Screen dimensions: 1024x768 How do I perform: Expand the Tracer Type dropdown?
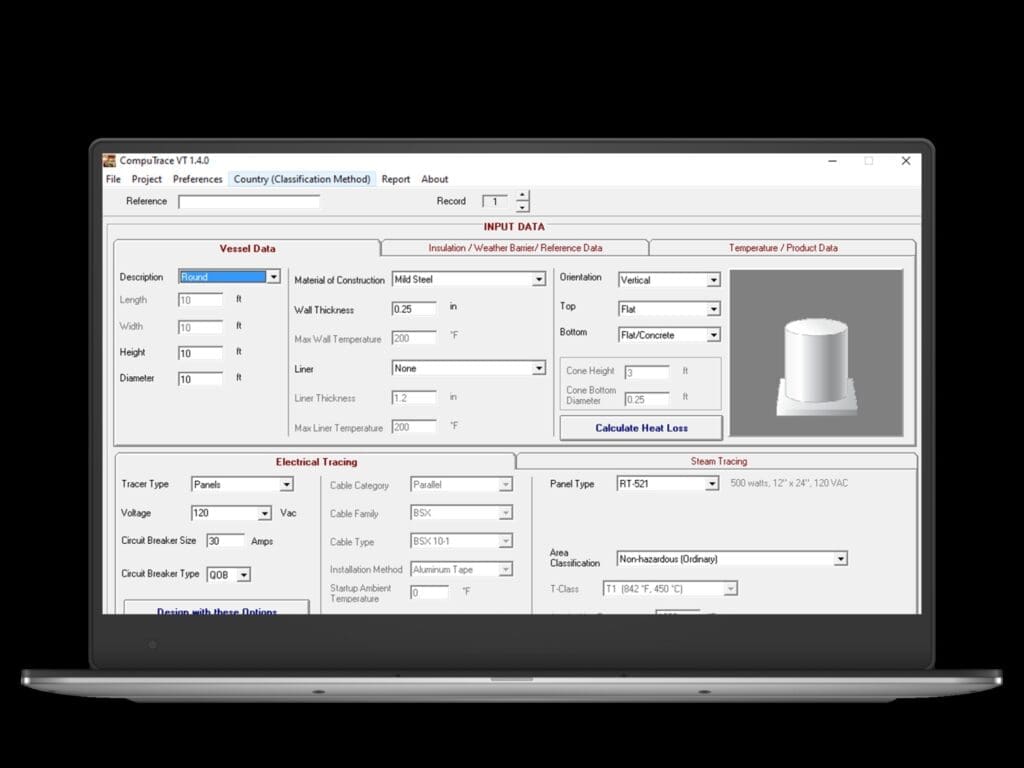coord(286,485)
